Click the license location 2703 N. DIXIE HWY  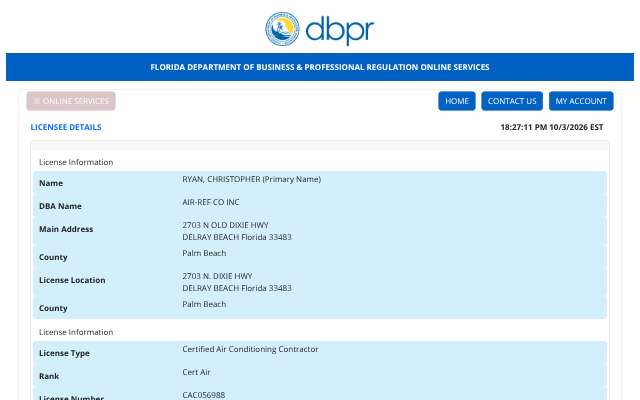point(217,276)
